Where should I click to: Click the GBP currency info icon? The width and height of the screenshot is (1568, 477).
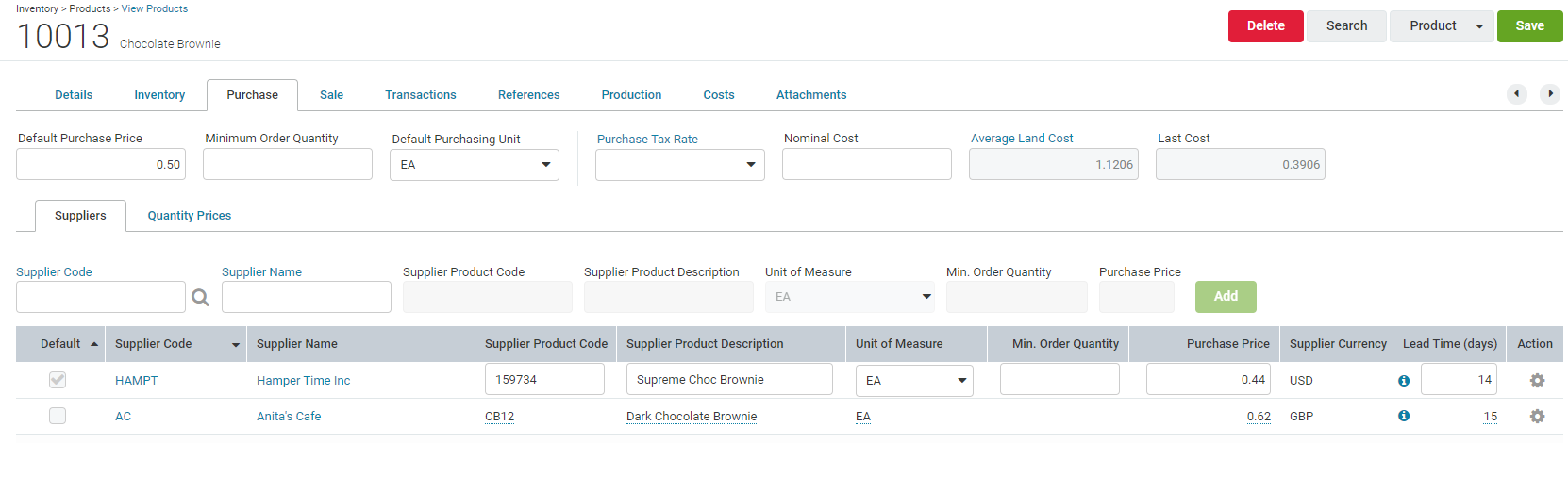click(1404, 416)
